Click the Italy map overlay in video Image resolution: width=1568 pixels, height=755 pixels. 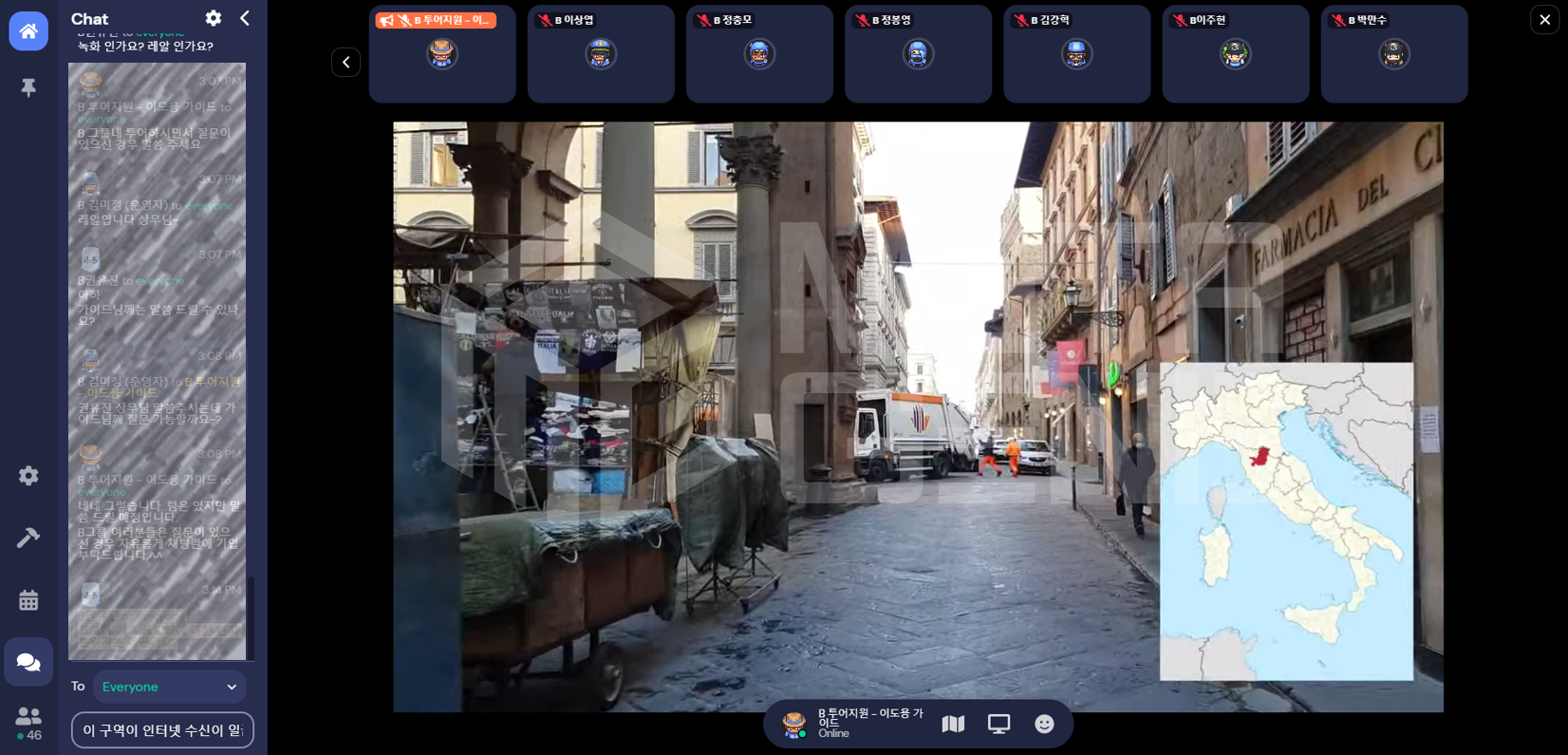coord(1286,521)
